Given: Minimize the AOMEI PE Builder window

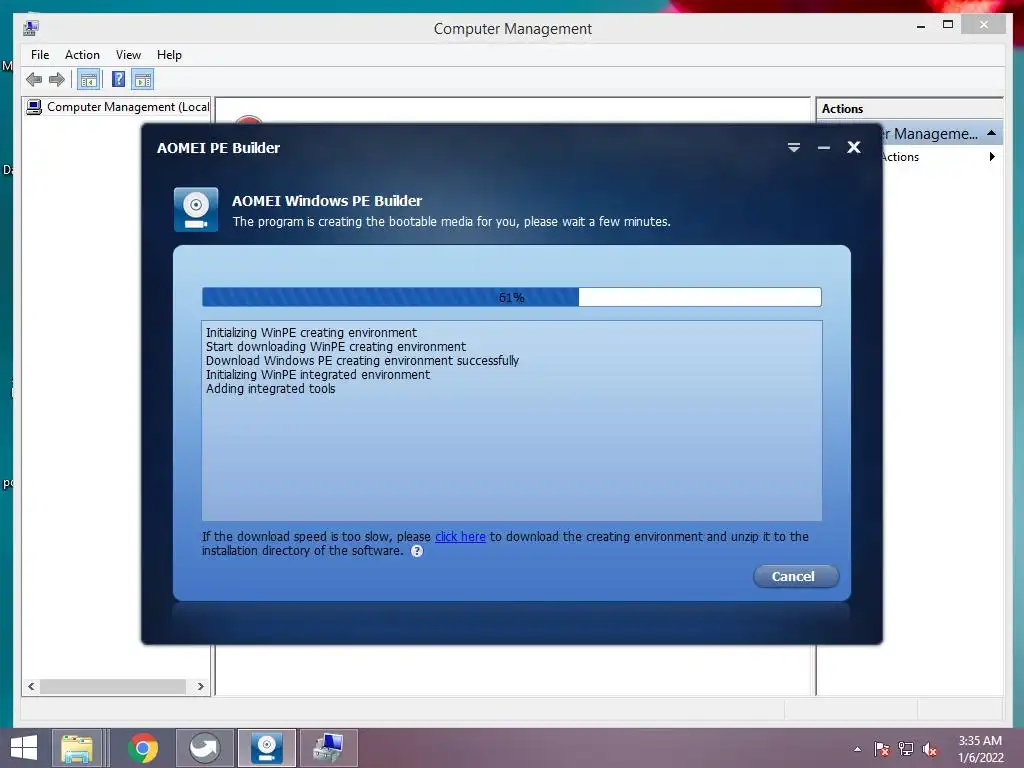Looking at the screenshot, I should pos(824,148).
